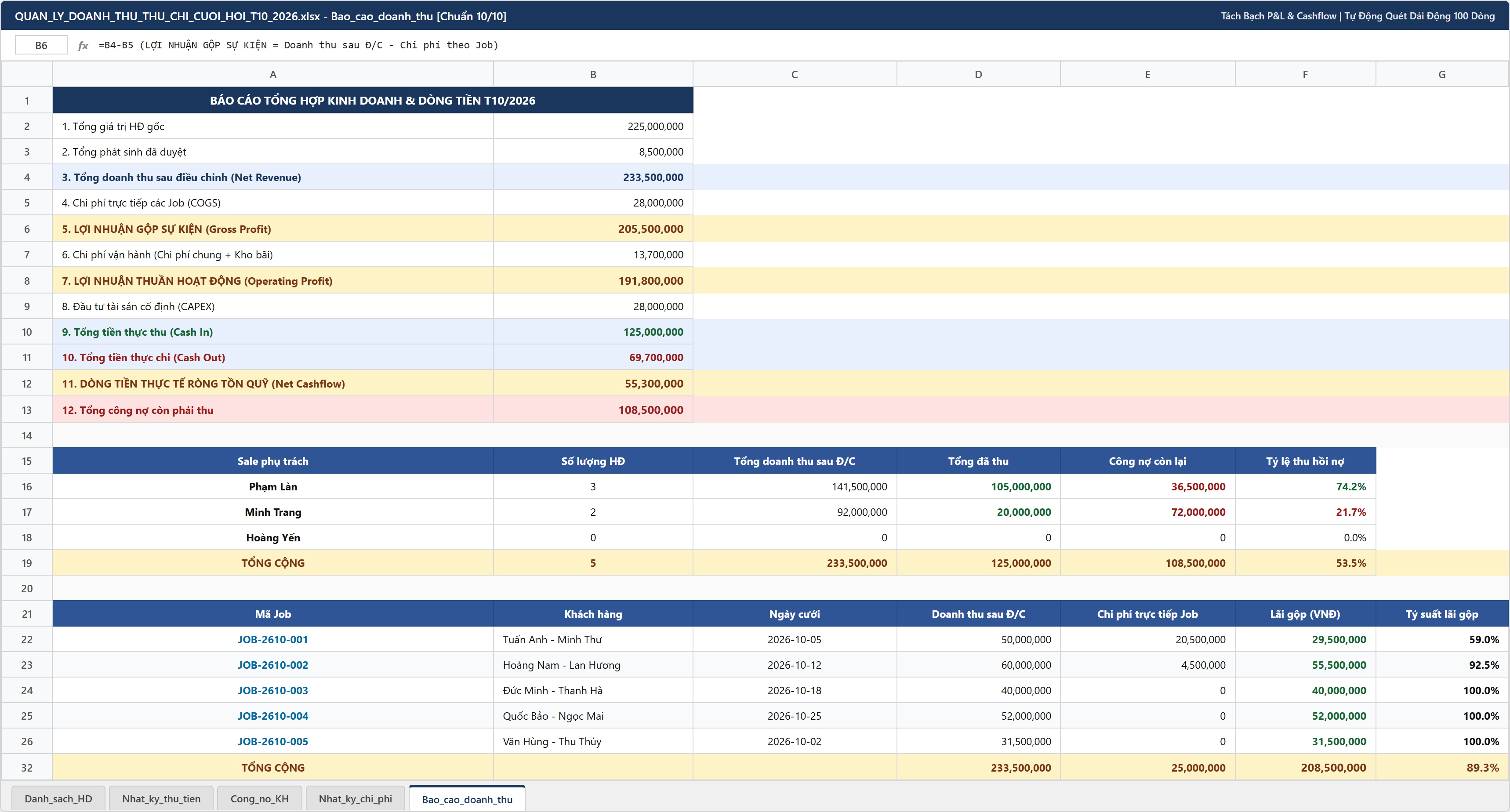Screen dimensions: 1510x812
Task: Click the 'Khách hàng' header cell
Action: pos(593,614)
